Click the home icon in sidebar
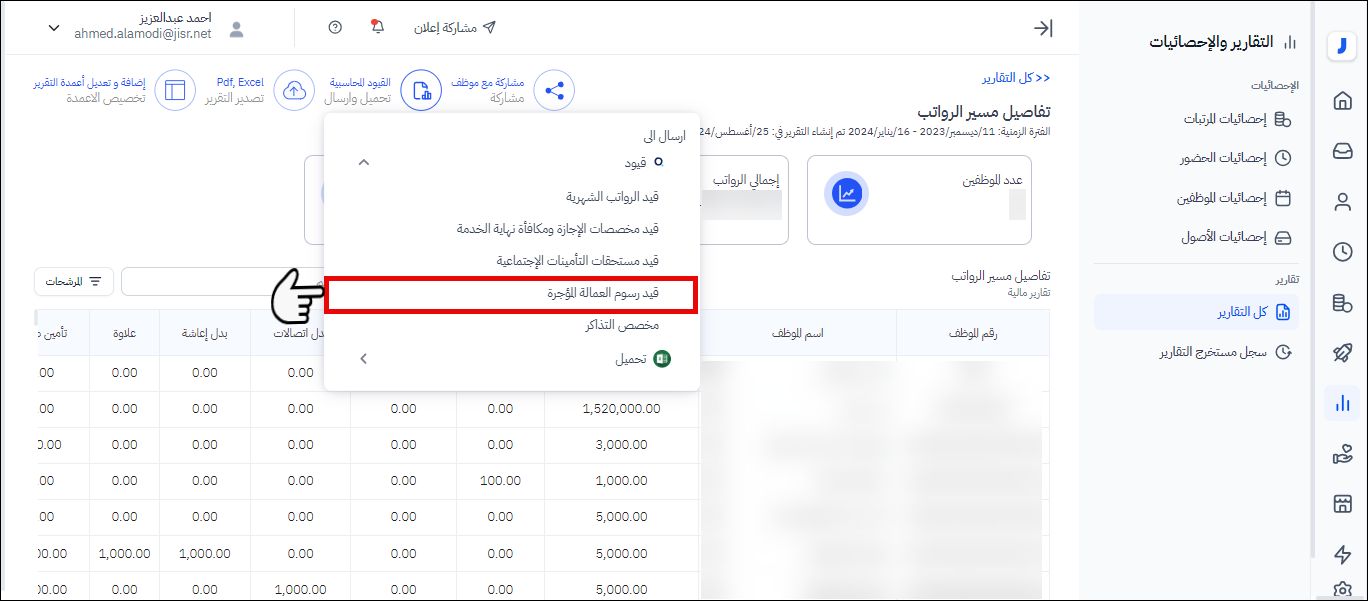Image resolution: width=1368 pixels, height=601 pixels. pos(1342,100)
